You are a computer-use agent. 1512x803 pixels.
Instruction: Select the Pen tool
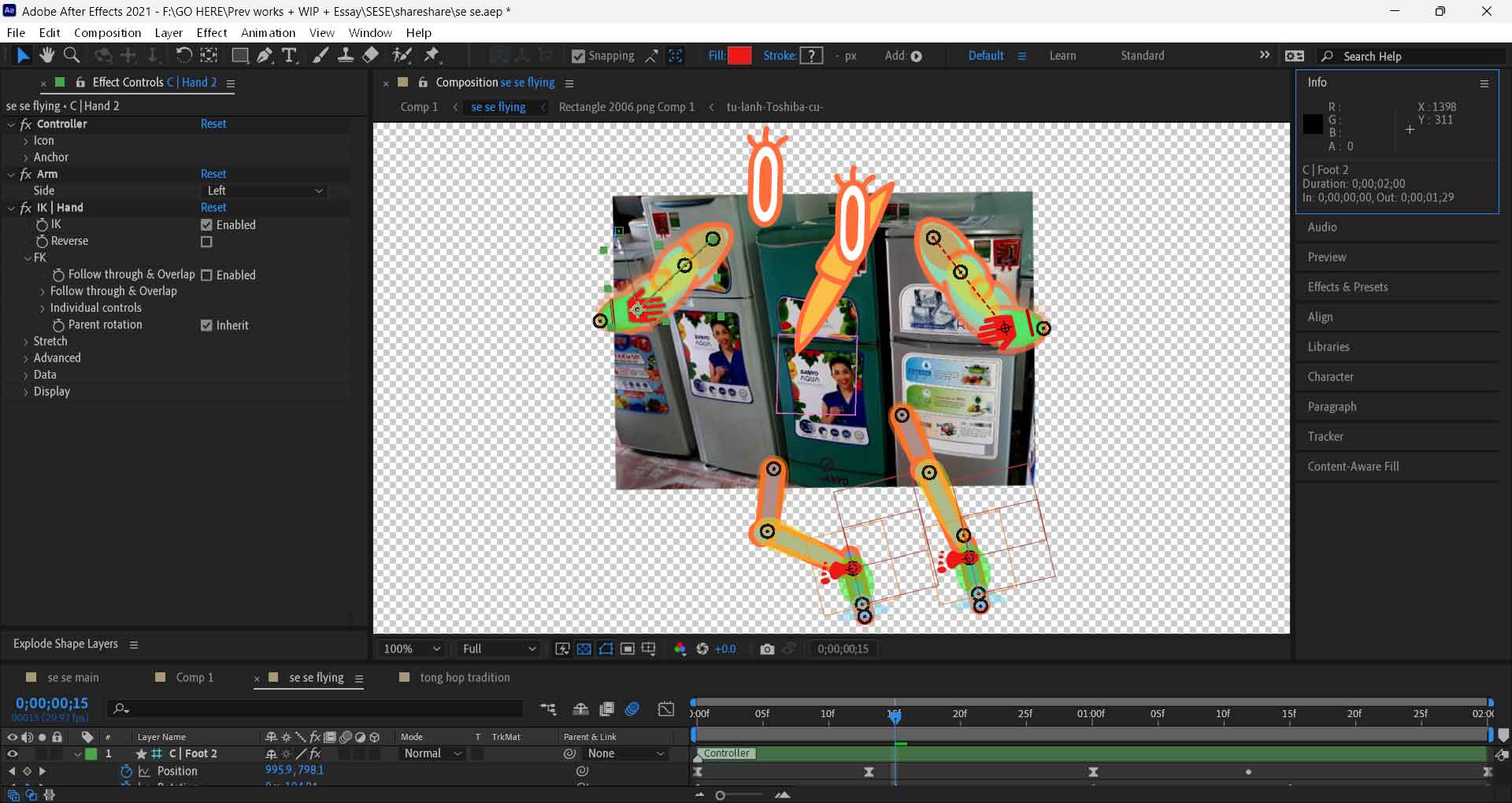point(265,55)
